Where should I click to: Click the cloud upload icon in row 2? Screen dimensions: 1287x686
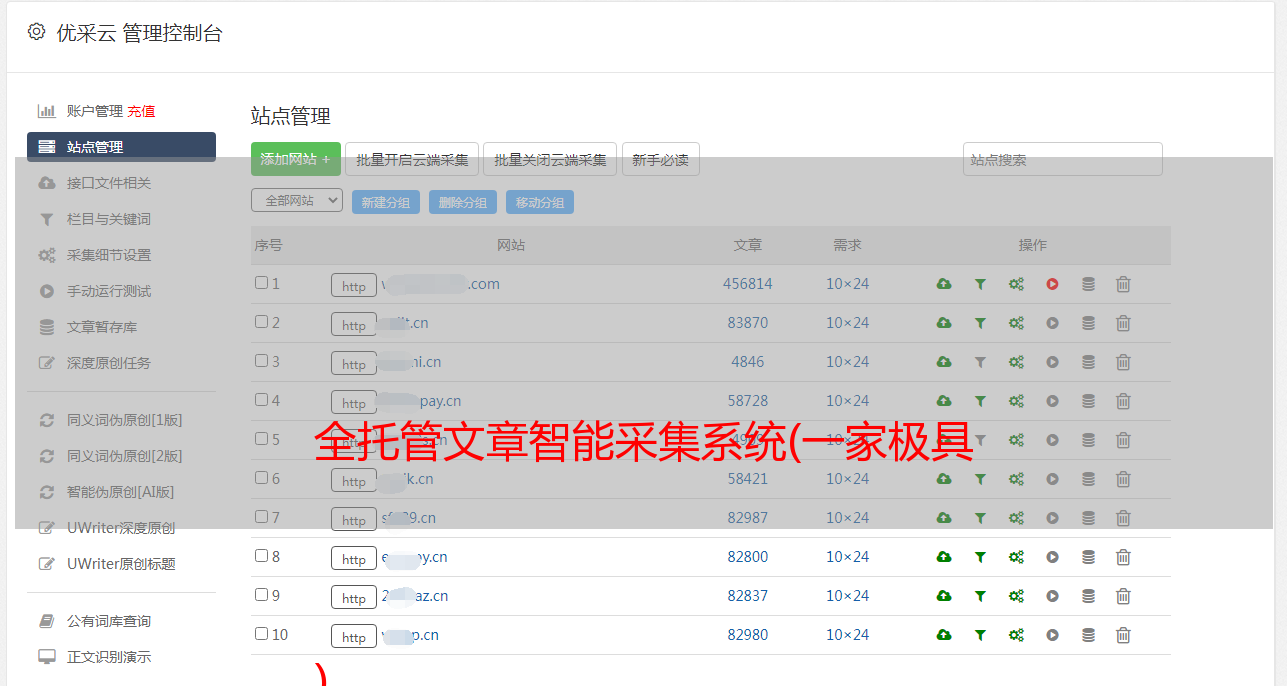[944, 323]
